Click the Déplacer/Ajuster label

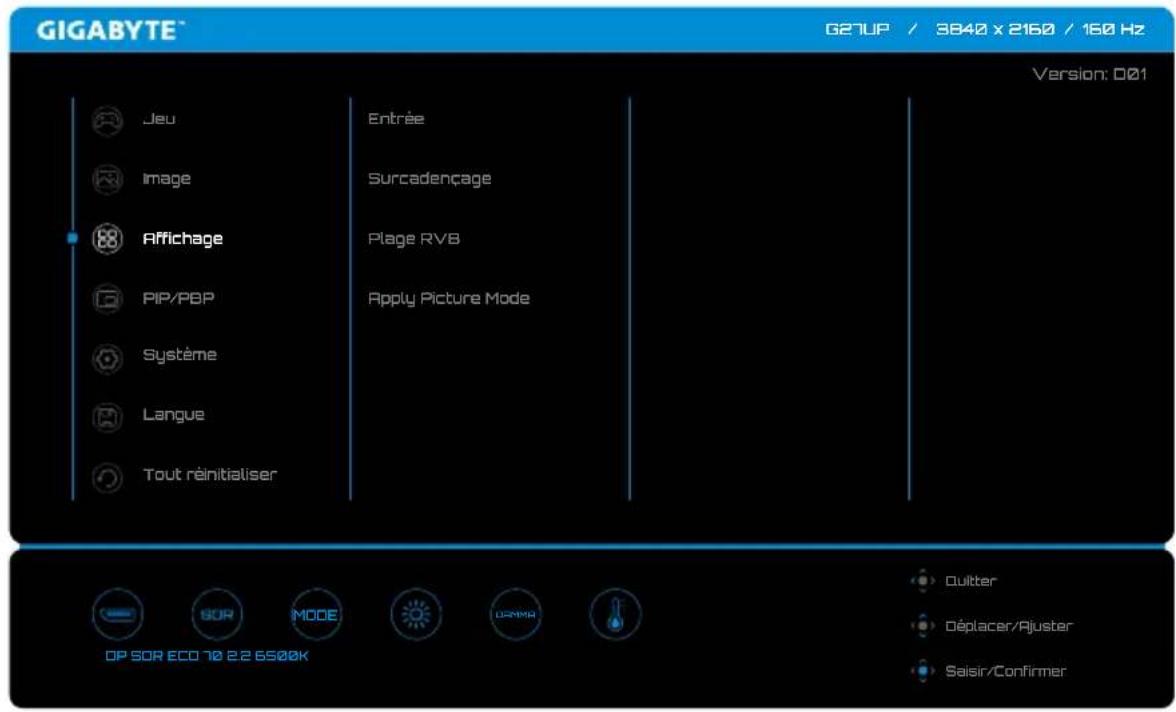point(1009,626)
